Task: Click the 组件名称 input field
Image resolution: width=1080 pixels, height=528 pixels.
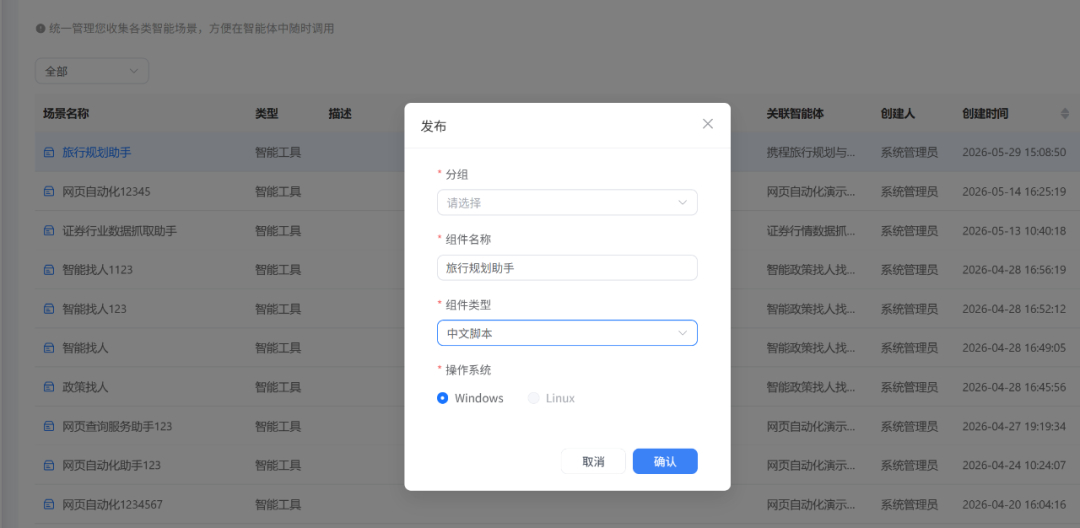Action: point(567,268)
